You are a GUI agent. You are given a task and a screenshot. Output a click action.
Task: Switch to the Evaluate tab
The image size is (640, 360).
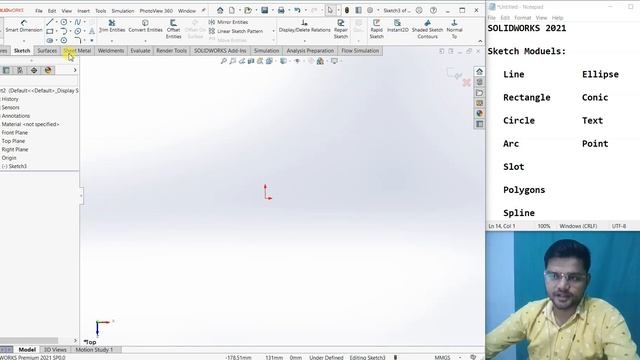pos(140,51)
